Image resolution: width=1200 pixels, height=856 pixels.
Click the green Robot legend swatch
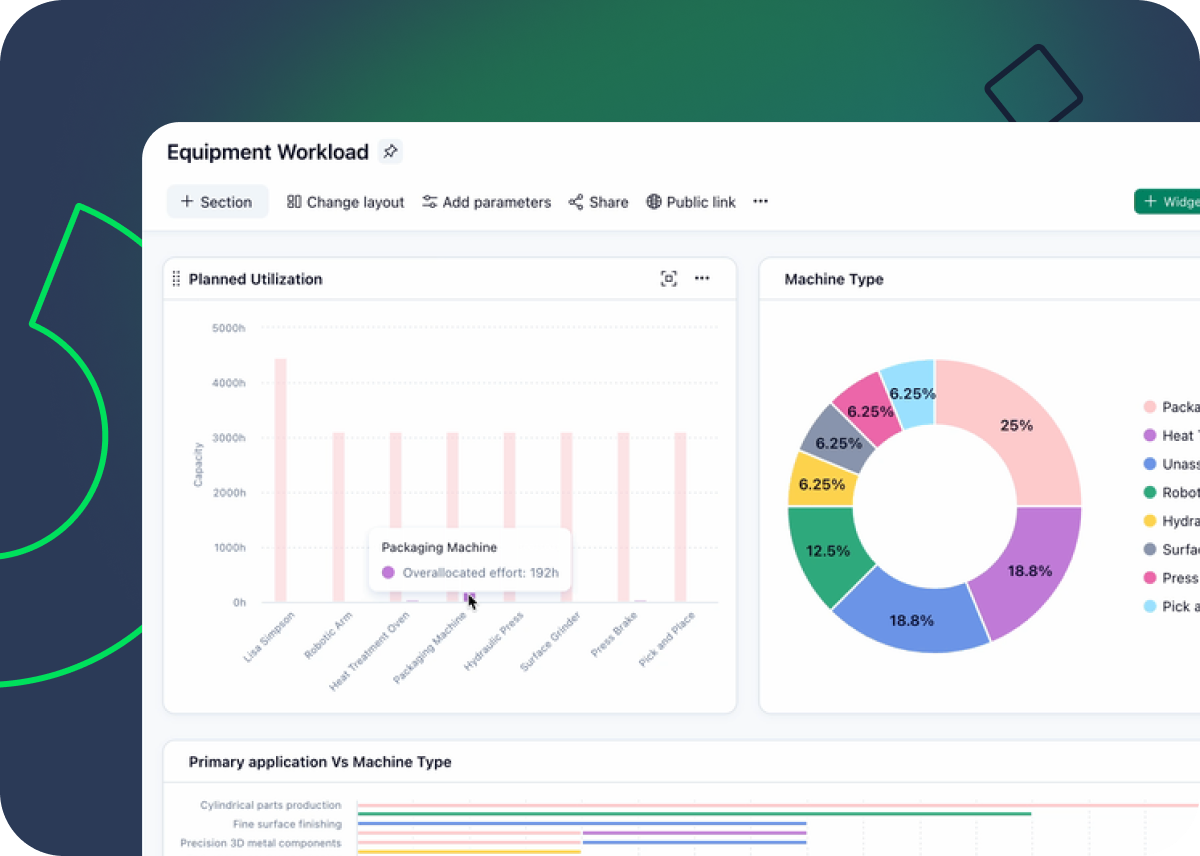[x=1149, y=492]
